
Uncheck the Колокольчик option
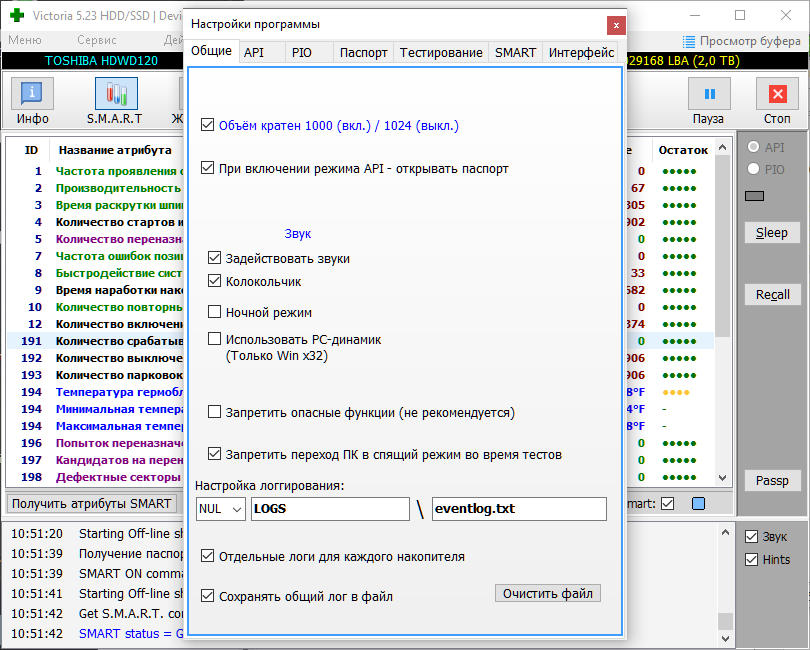[214, 281]
